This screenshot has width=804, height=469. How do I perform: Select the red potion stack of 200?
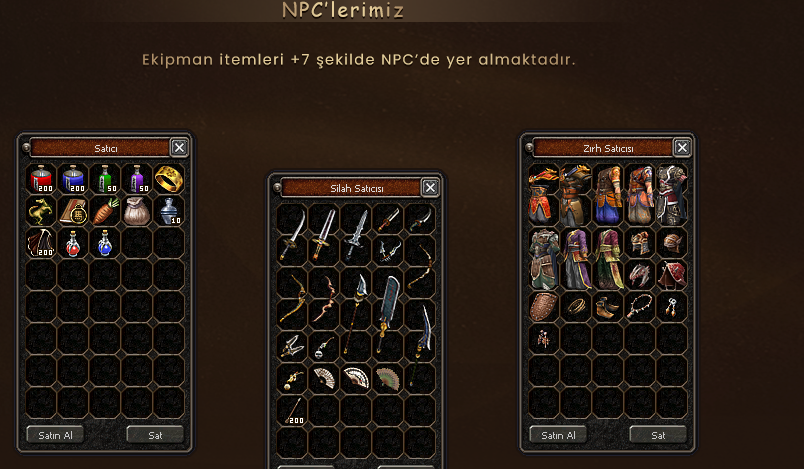tap(41, 179)
